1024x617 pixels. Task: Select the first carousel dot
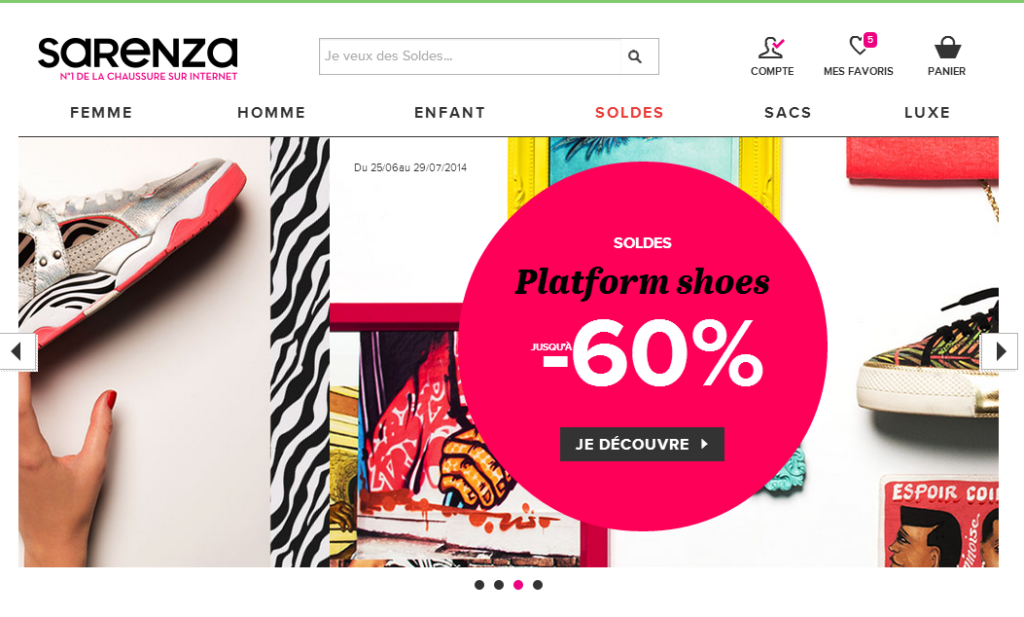coord(479,585)
